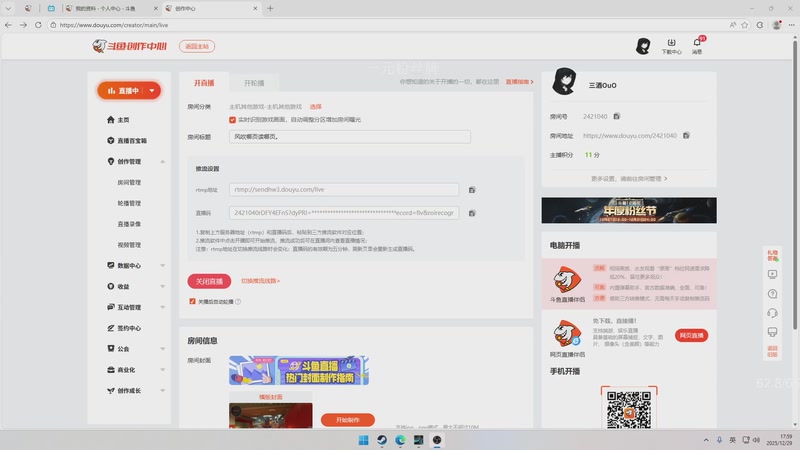Viewport: 800px width, 450px height.
Task: Click the 主页 home icon in sidebar
Action: [x=111, y=120]
